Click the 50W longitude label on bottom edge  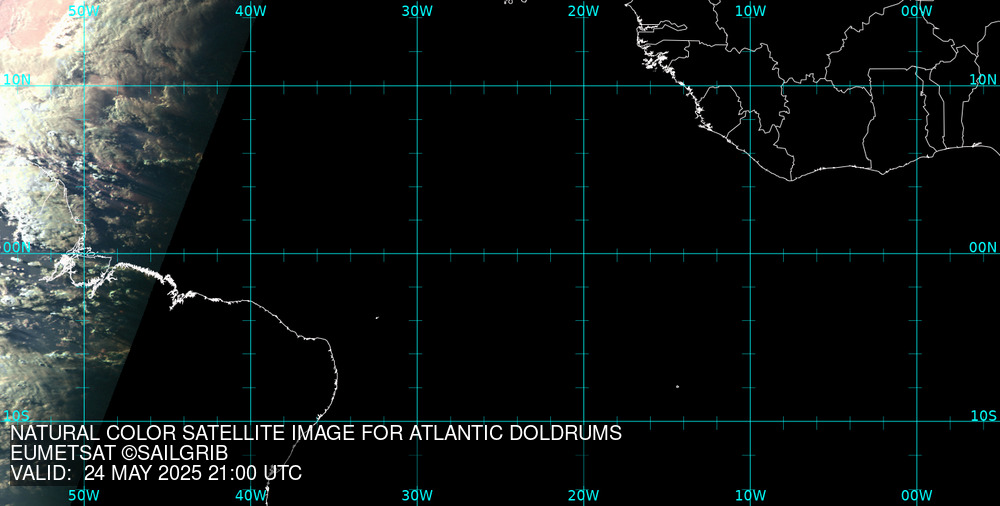(84, 496)
